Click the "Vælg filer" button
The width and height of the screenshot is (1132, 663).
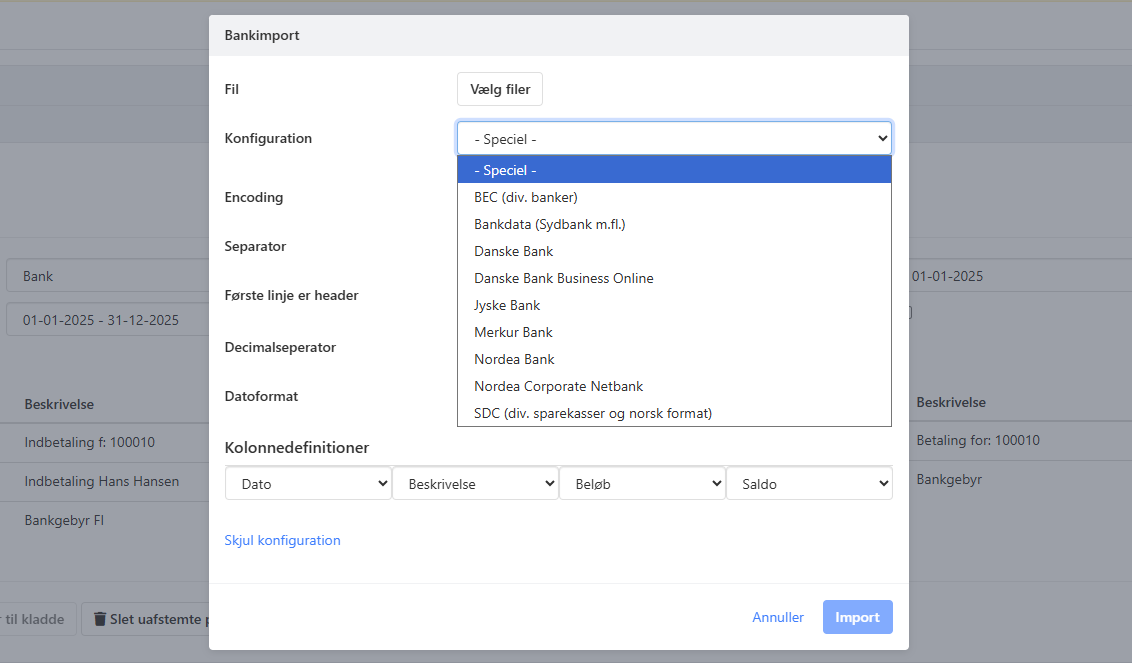coord(499,89)
